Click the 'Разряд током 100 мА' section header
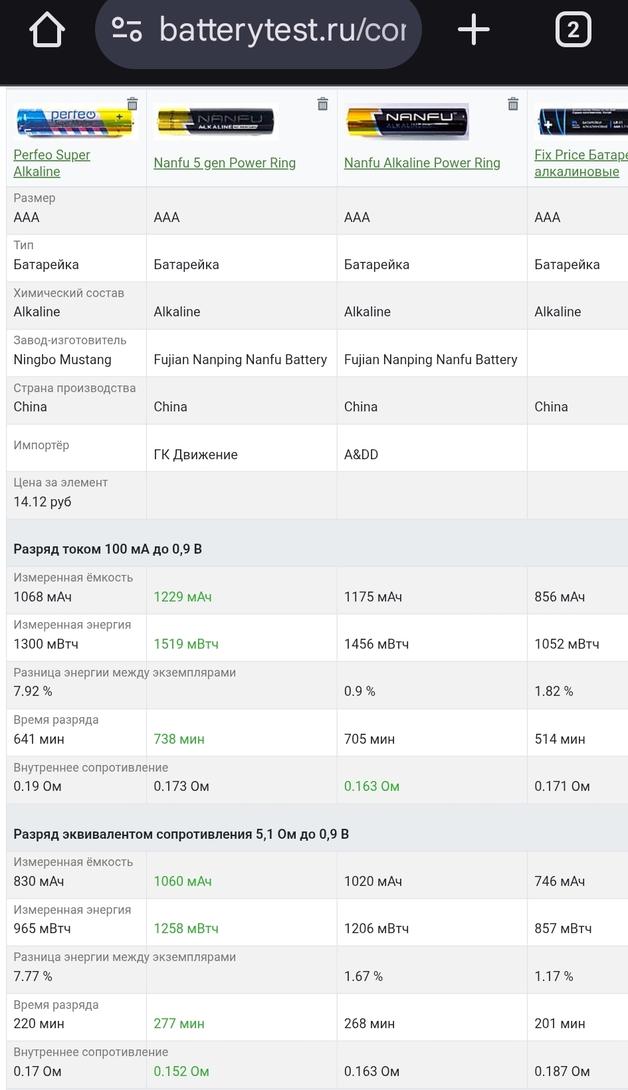Viewport: 628px width, 1090px height. (108, 549)
